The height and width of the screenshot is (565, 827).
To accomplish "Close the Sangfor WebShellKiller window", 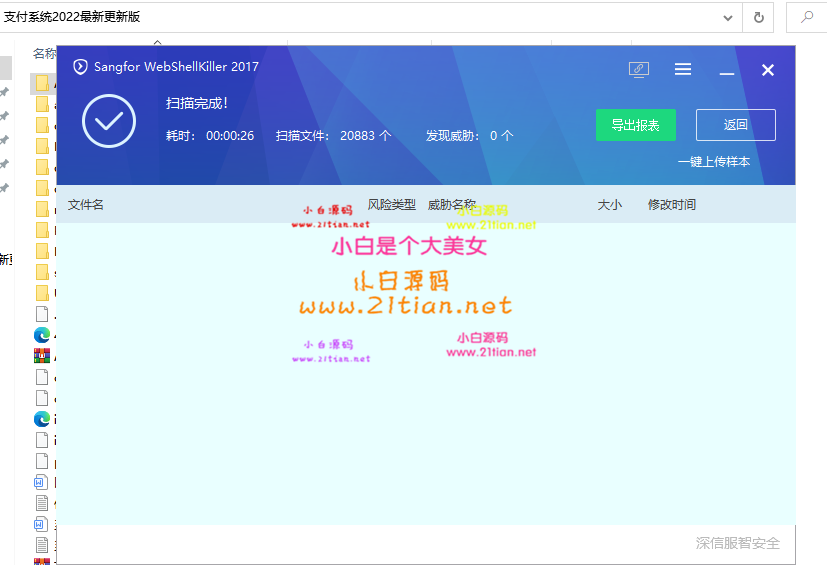I will point(767,70).
